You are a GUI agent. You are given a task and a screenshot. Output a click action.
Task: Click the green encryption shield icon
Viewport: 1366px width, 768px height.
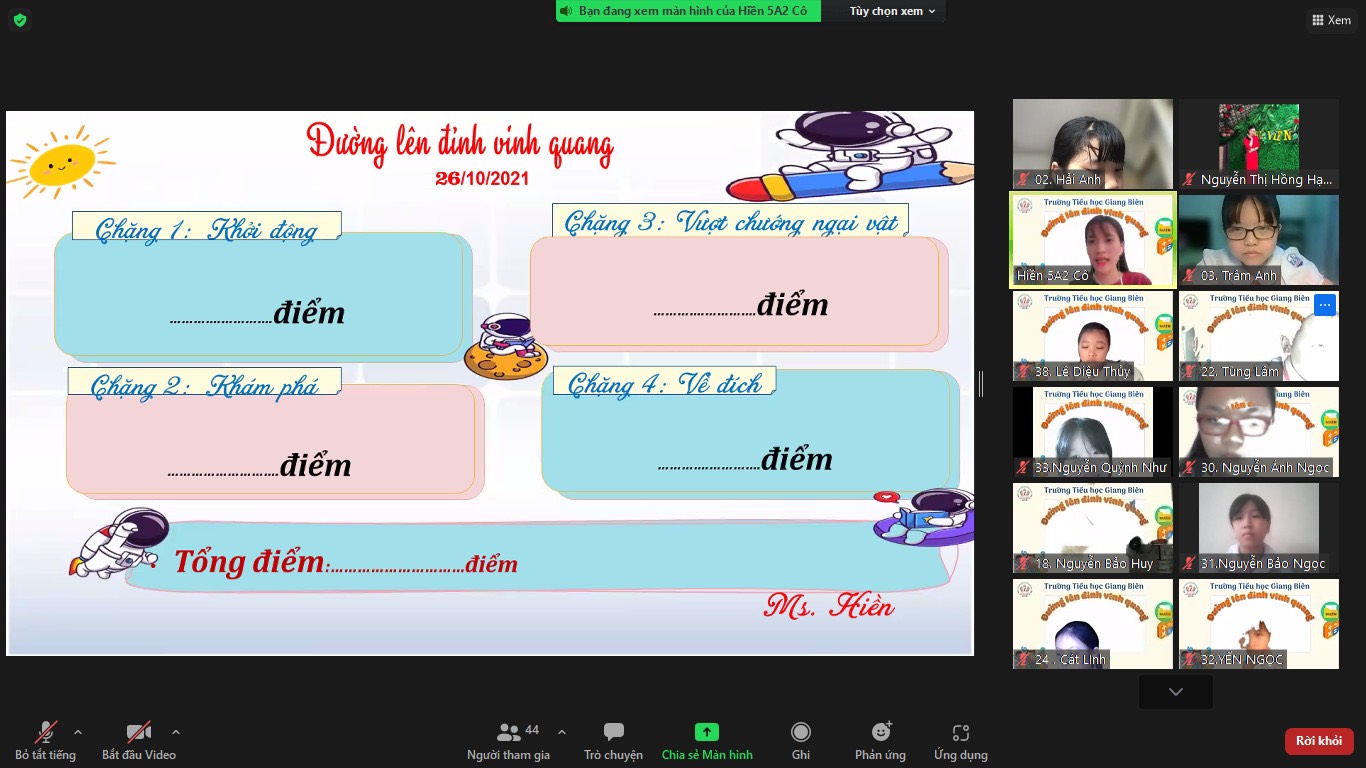(20, 20)
